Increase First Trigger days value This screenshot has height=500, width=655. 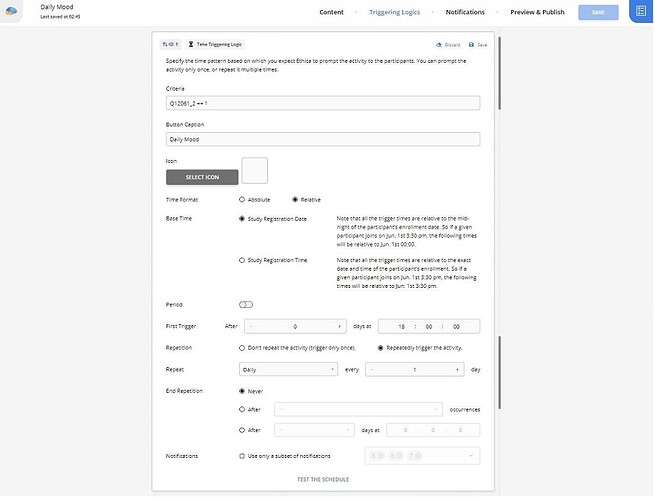(x=339, y=326)
